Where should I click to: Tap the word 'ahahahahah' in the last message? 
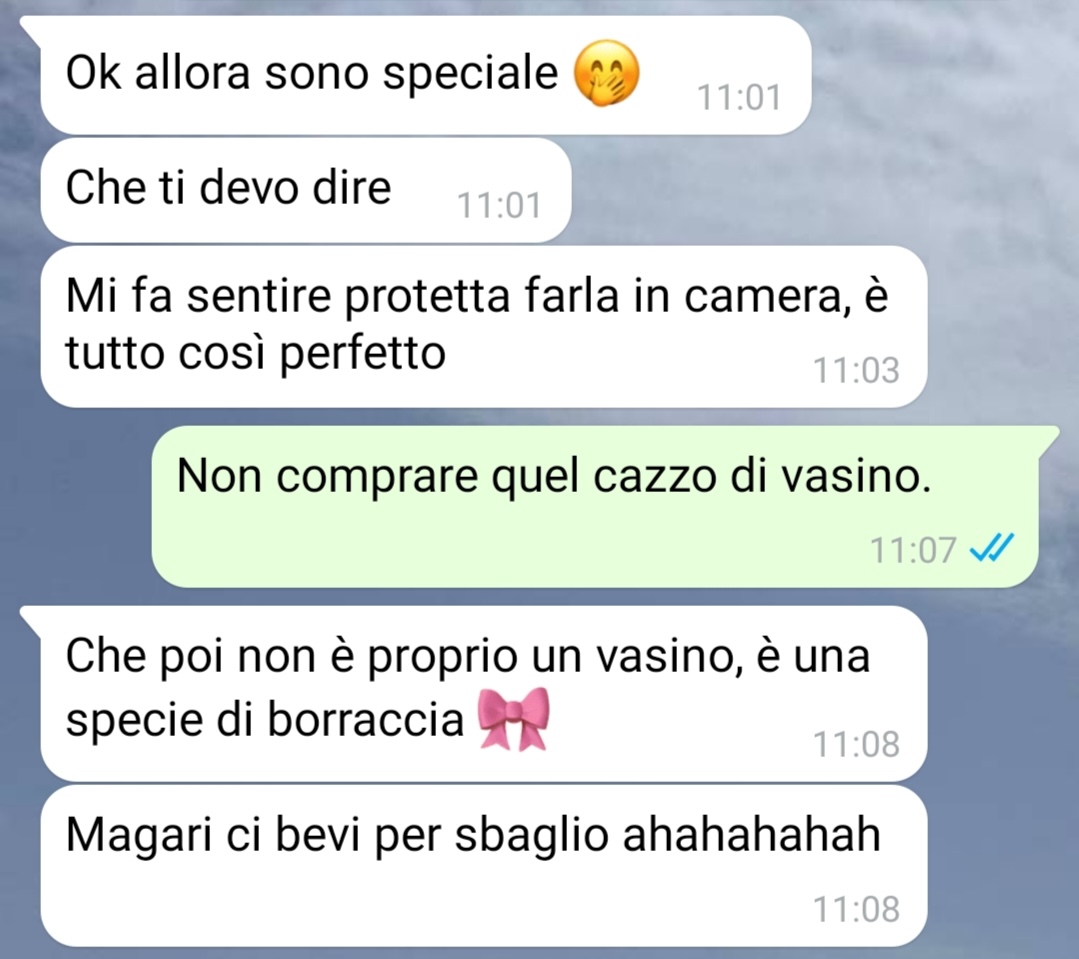click(x=751, y=834)
